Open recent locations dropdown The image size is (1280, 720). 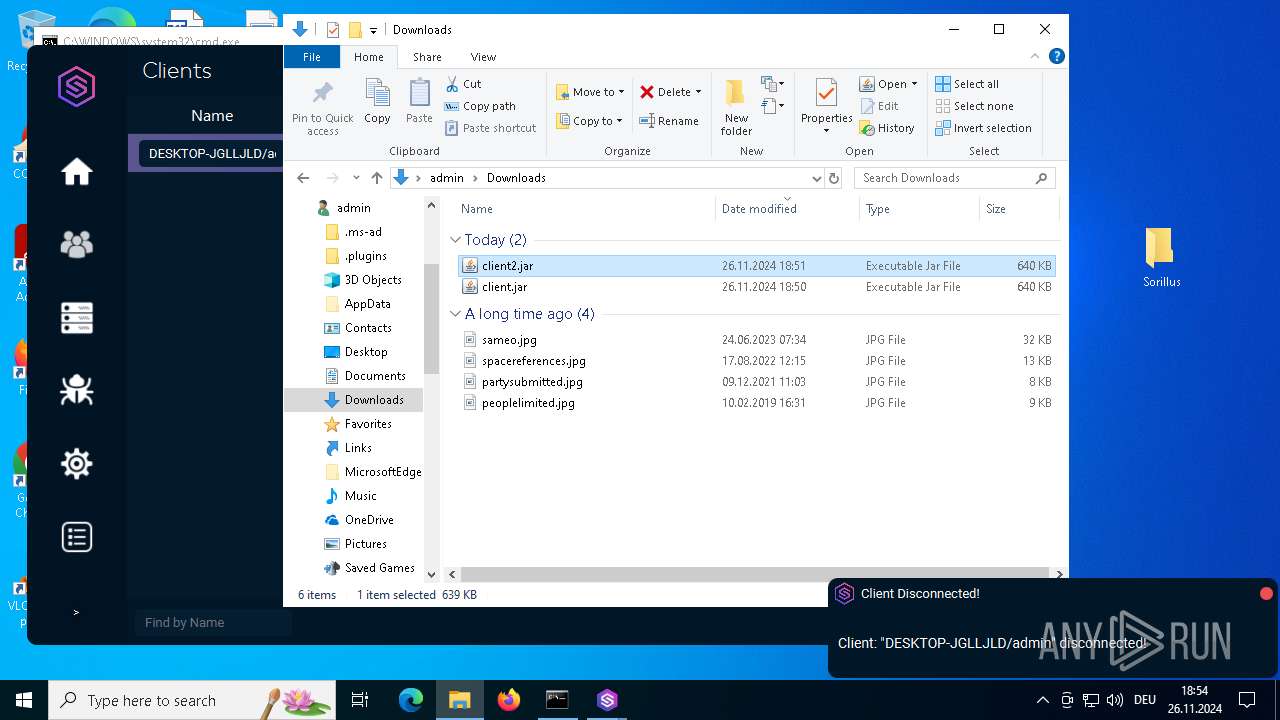tap(355, 178)
